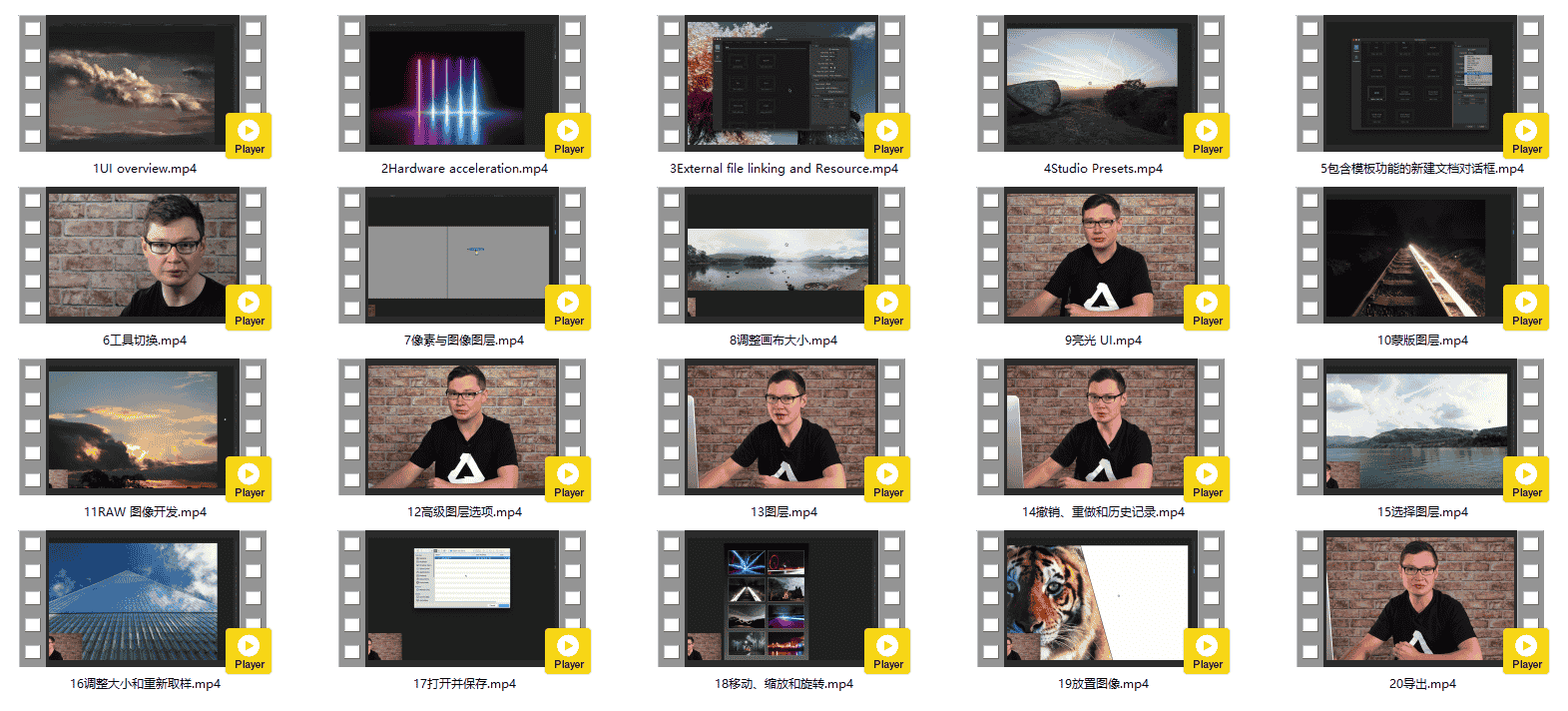This screenshot has width=1568, height=711.
Task: Click file name 3External file linking and Resource.mp4
Action: pyautogui.click(x=784, y=169)
